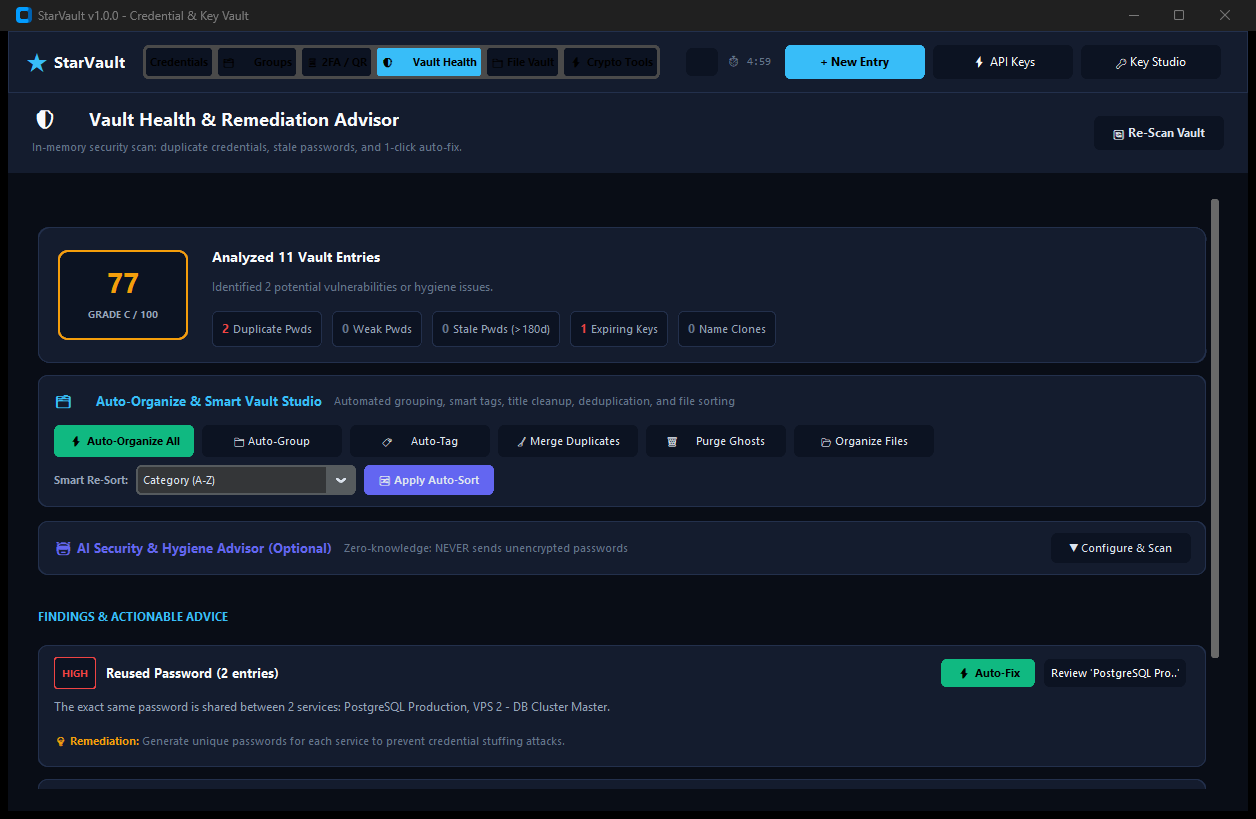Click the dark square button beside the timer
This screenshot has width=1256, height=819.
pos(702,62)
